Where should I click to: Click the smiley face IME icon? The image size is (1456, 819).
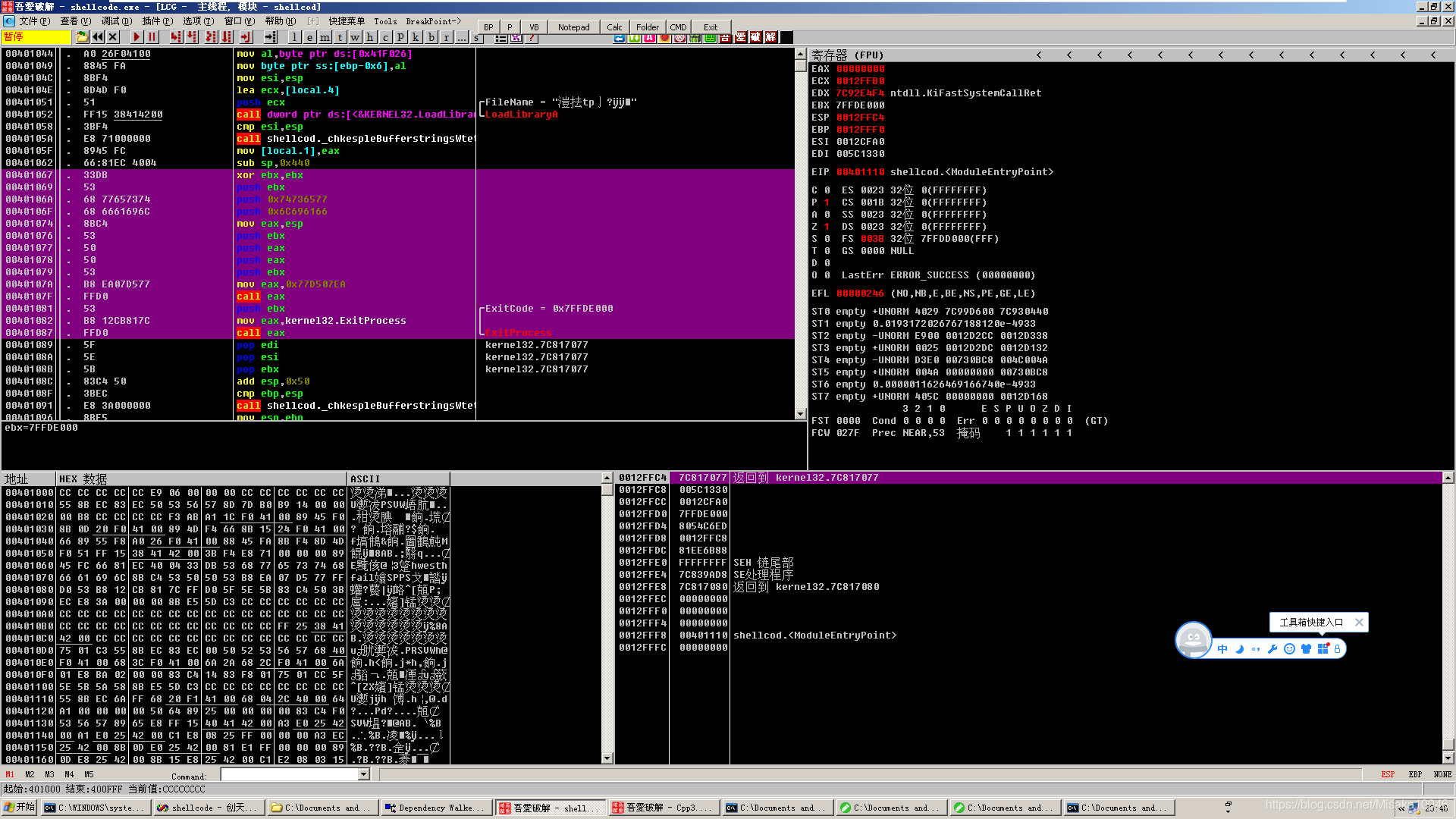[x=1289, y=648]
